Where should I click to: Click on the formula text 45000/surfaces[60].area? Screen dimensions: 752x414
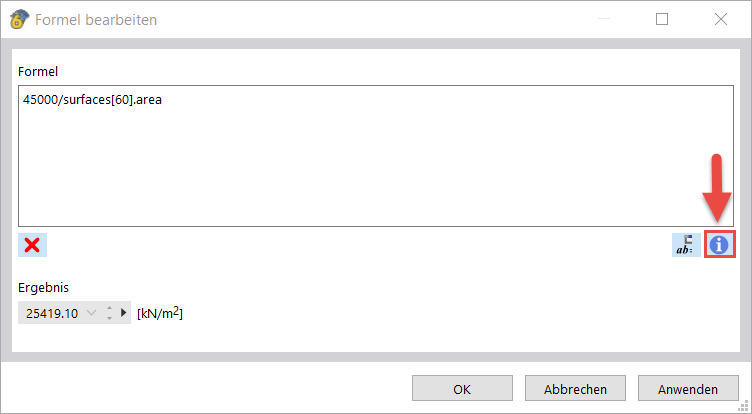(92, 99)
